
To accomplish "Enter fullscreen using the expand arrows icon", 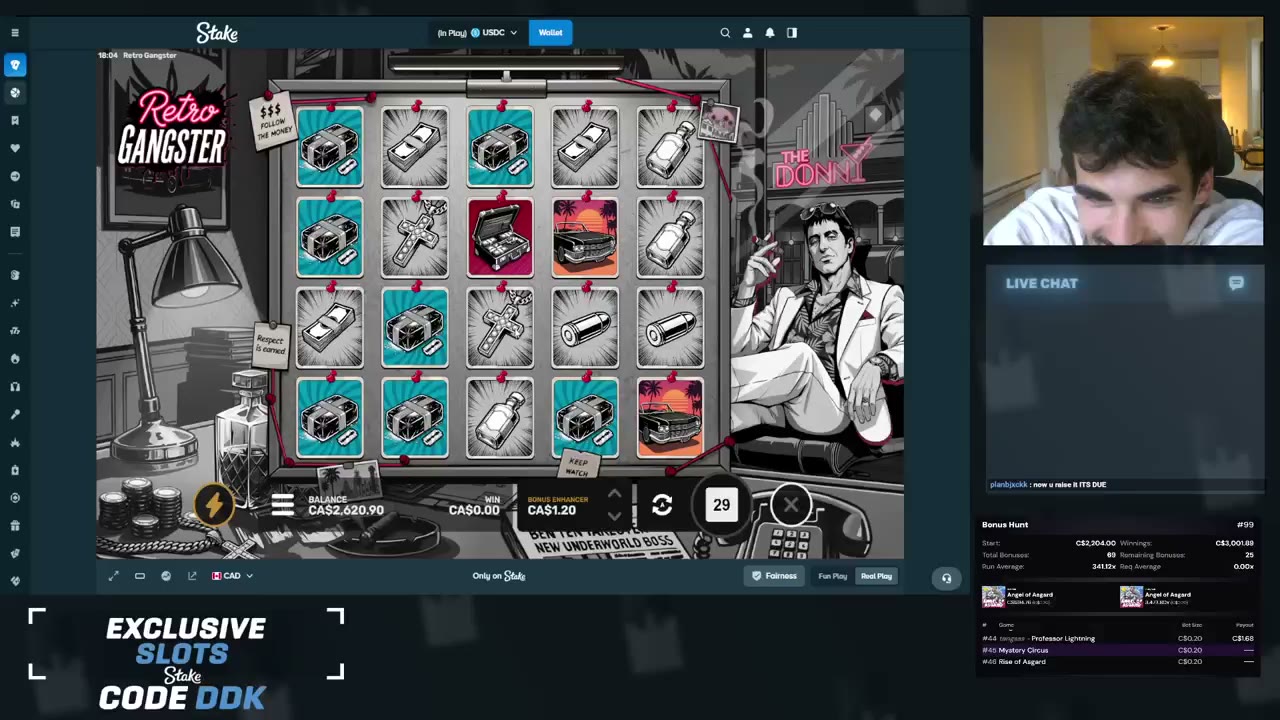I will point(113,576).
